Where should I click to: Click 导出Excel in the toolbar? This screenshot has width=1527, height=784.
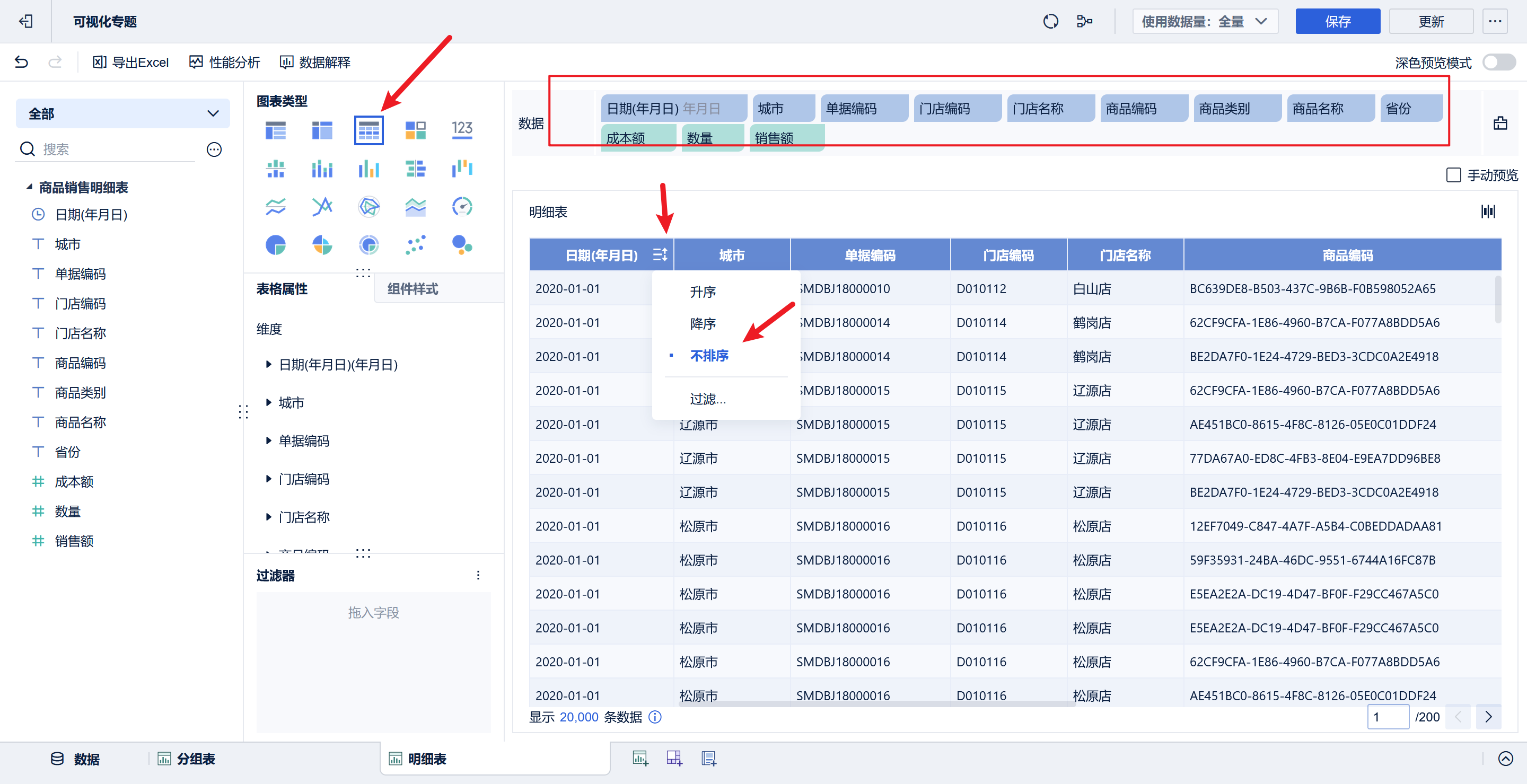[x=131, y=62]
